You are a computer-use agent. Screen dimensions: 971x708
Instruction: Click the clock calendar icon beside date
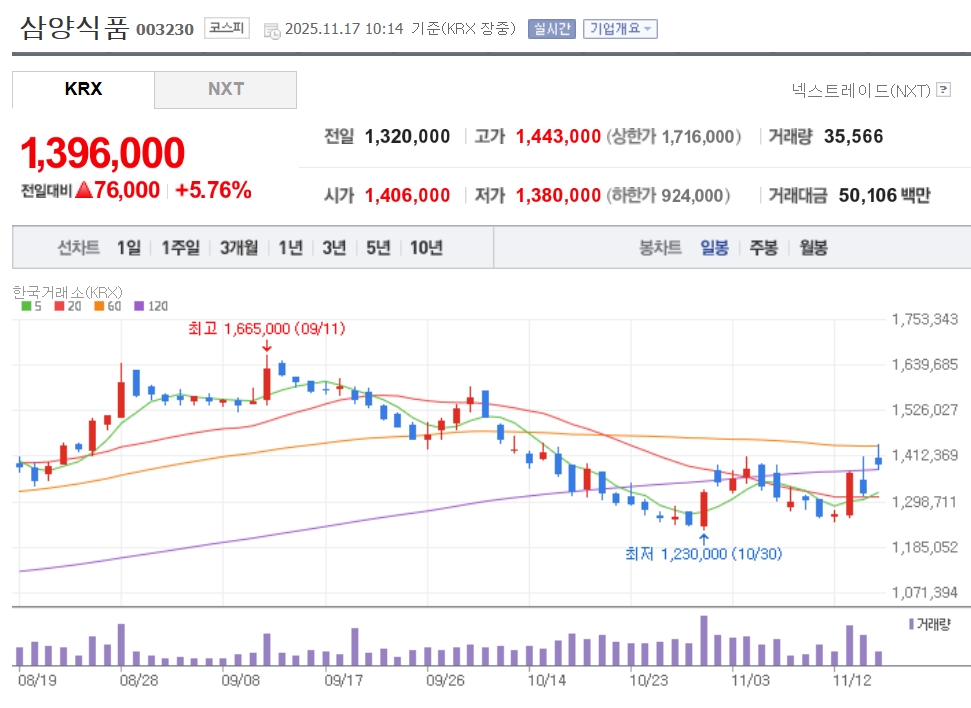[272, 30]
